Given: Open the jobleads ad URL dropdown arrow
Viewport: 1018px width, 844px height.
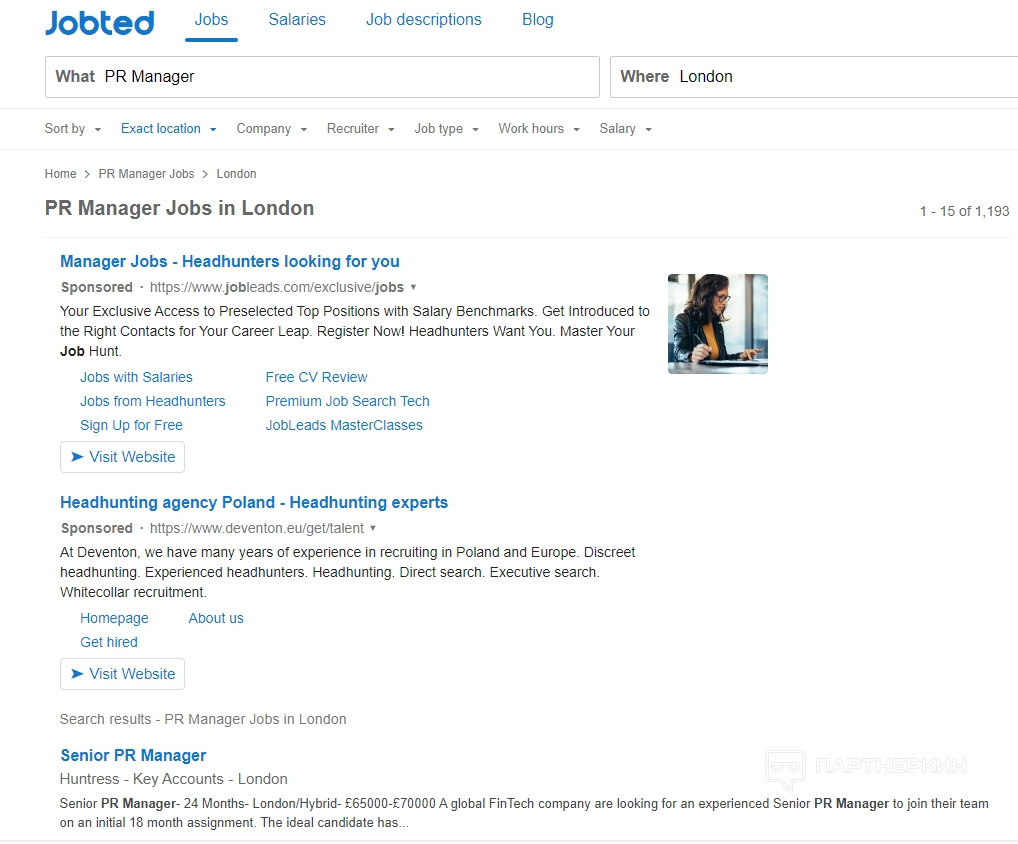Looking at the screenshot, I should pyautogui.click(x=414, y=287).
